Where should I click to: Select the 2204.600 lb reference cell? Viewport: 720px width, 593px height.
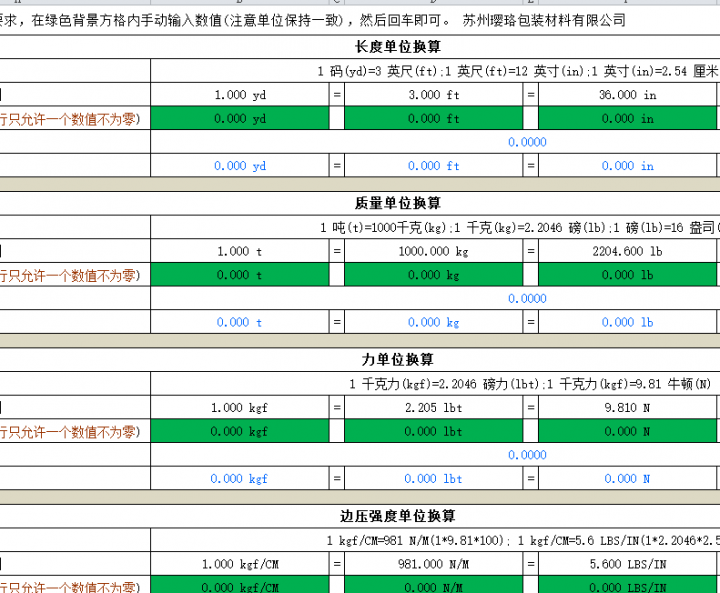point(628,251)
